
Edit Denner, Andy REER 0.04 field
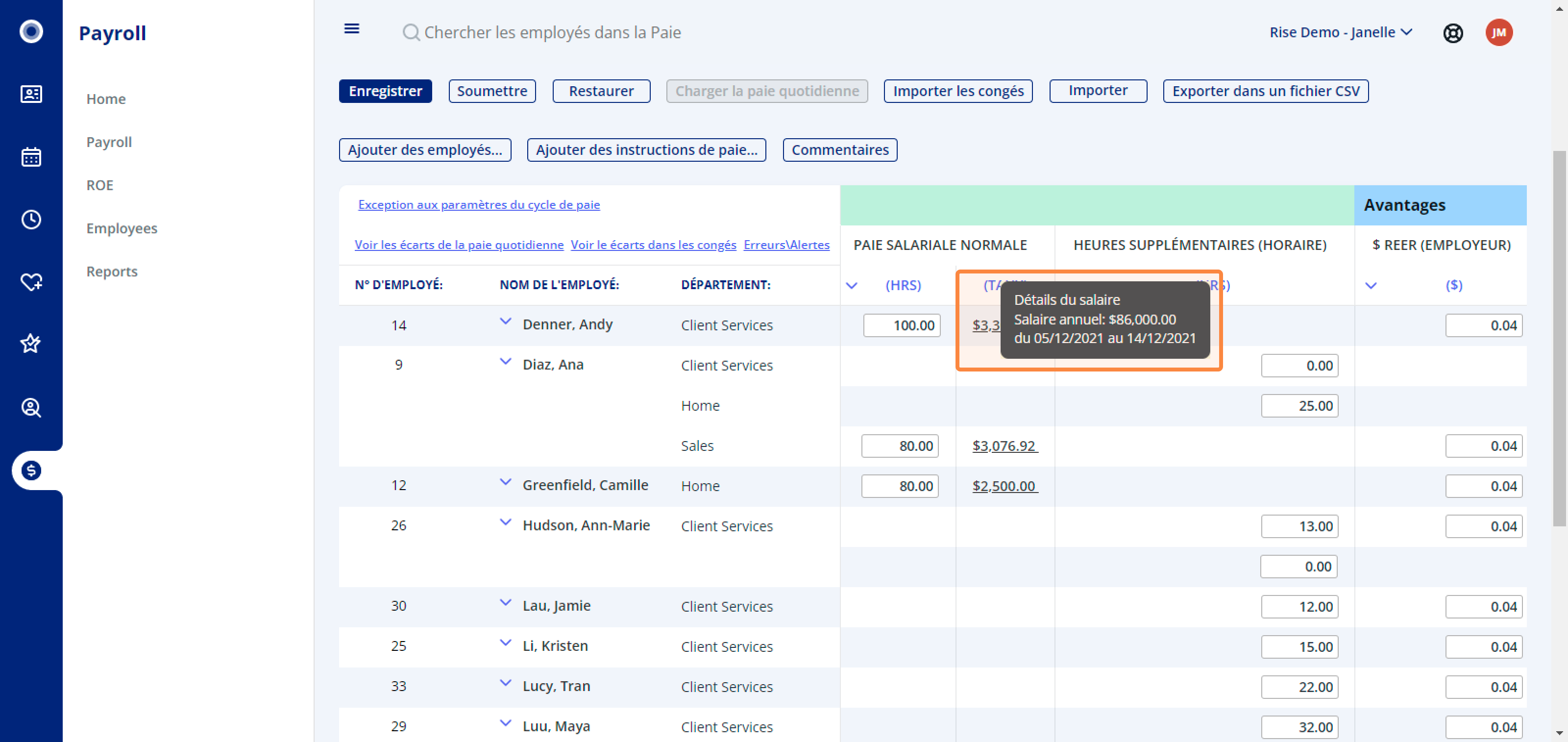[x=1484, y=325]
